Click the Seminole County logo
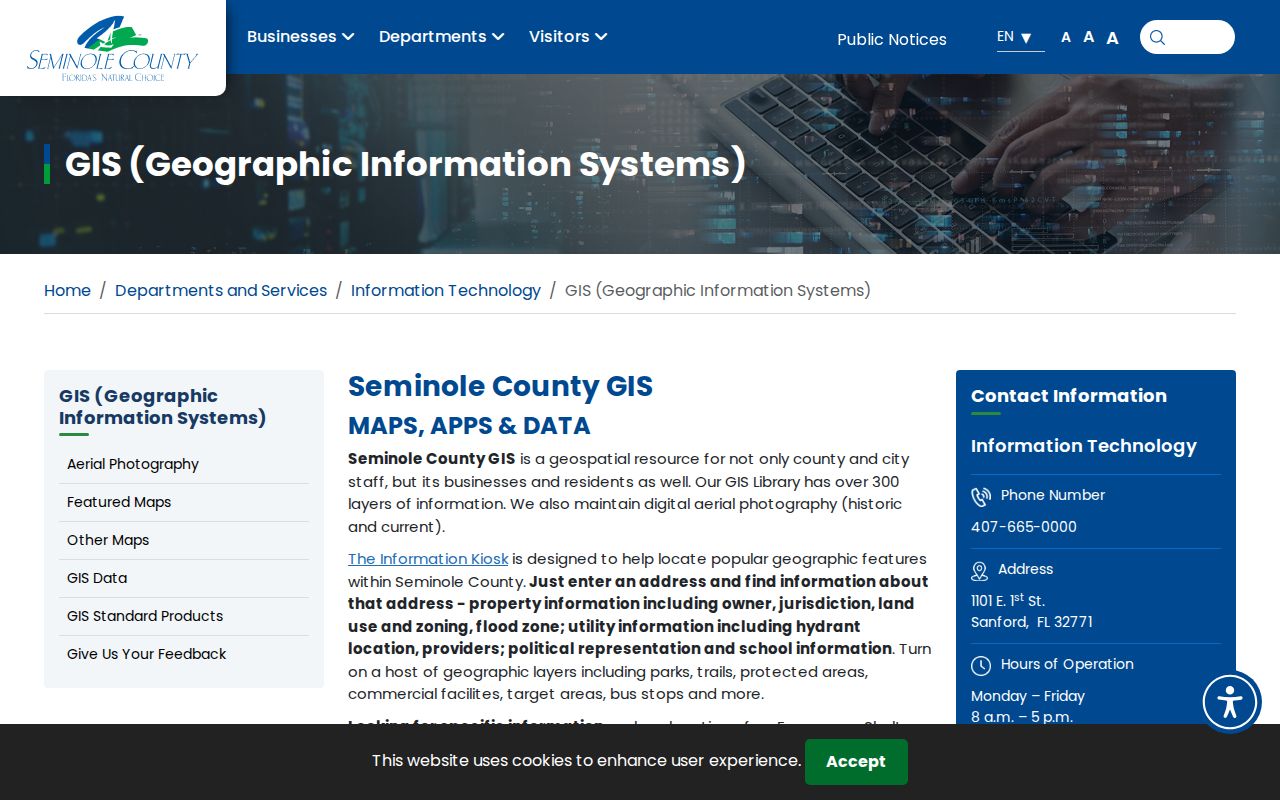The image size is (1280, 800). 112,49
